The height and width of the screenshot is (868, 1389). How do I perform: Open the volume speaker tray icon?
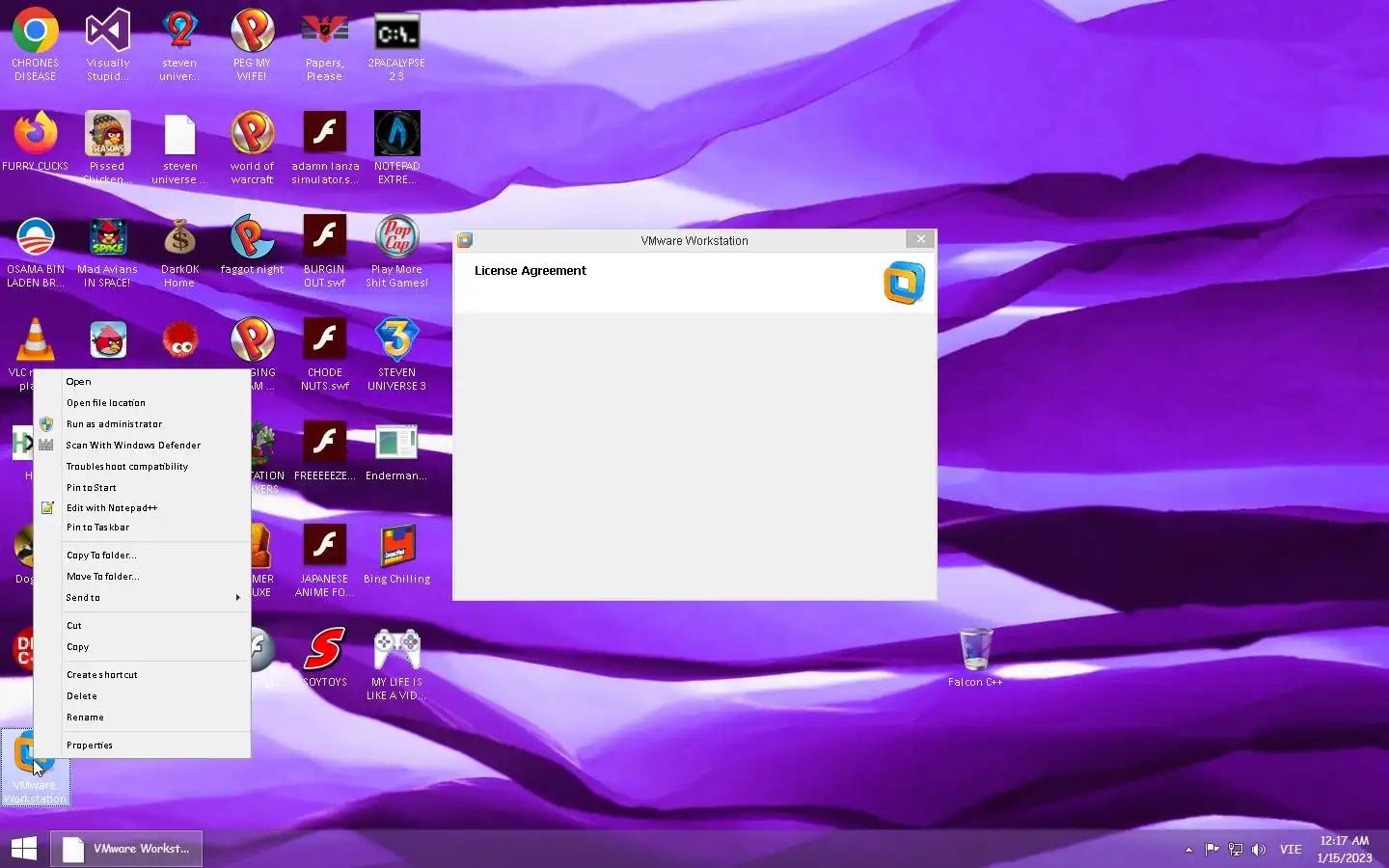tap(1258, 850)
